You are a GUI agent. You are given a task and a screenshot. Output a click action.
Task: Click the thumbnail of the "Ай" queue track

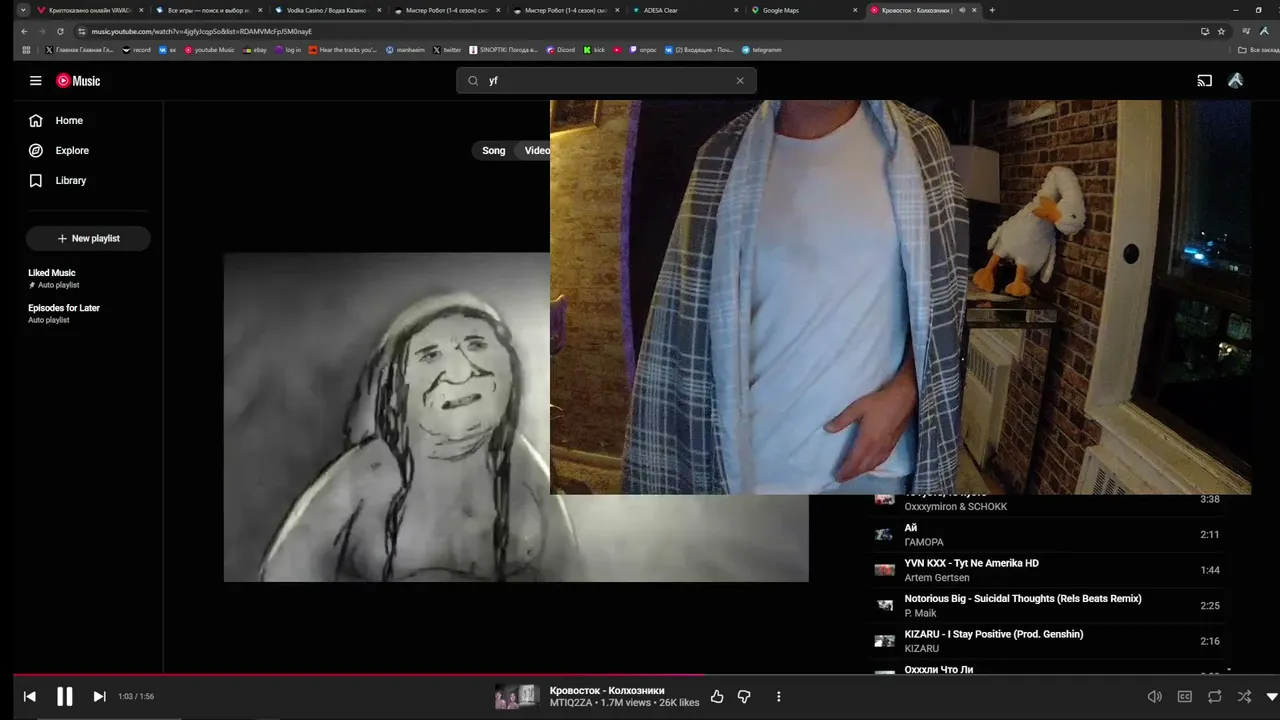[x=885, y=535]
